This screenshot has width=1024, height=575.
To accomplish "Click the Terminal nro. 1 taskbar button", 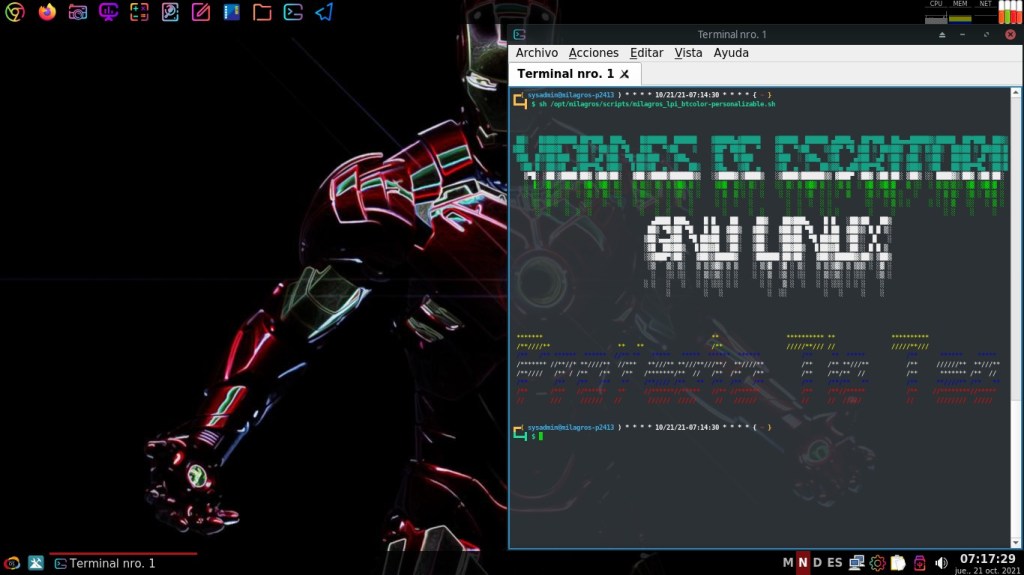I will (x=112, y=563).
